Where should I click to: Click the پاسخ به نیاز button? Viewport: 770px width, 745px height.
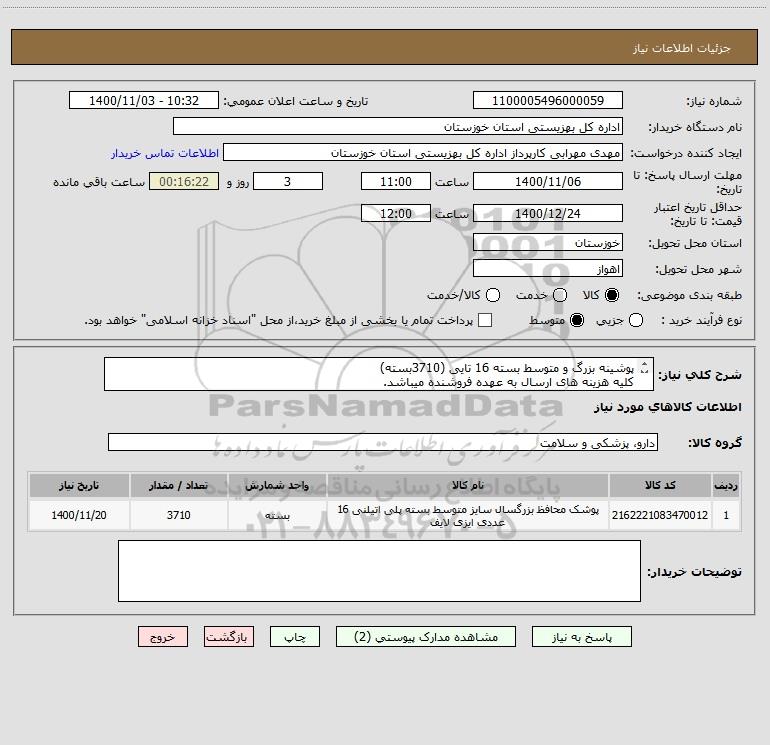(581, 636)
